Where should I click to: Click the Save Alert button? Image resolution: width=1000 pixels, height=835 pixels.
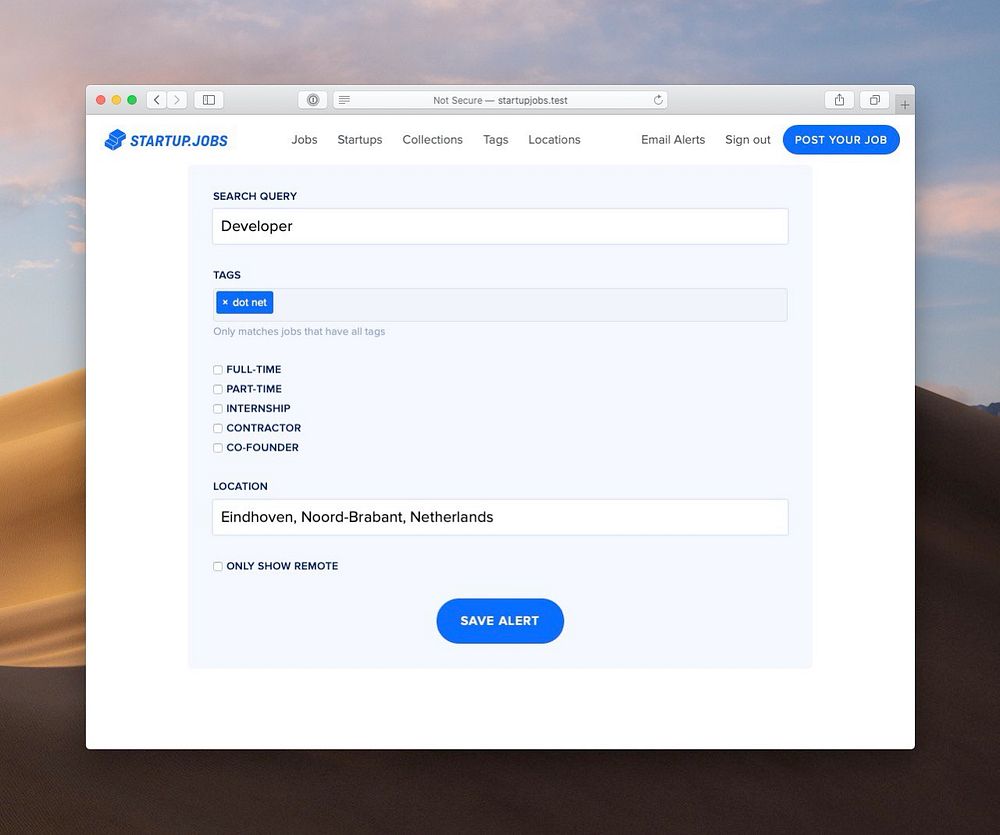tap(500, 621)
